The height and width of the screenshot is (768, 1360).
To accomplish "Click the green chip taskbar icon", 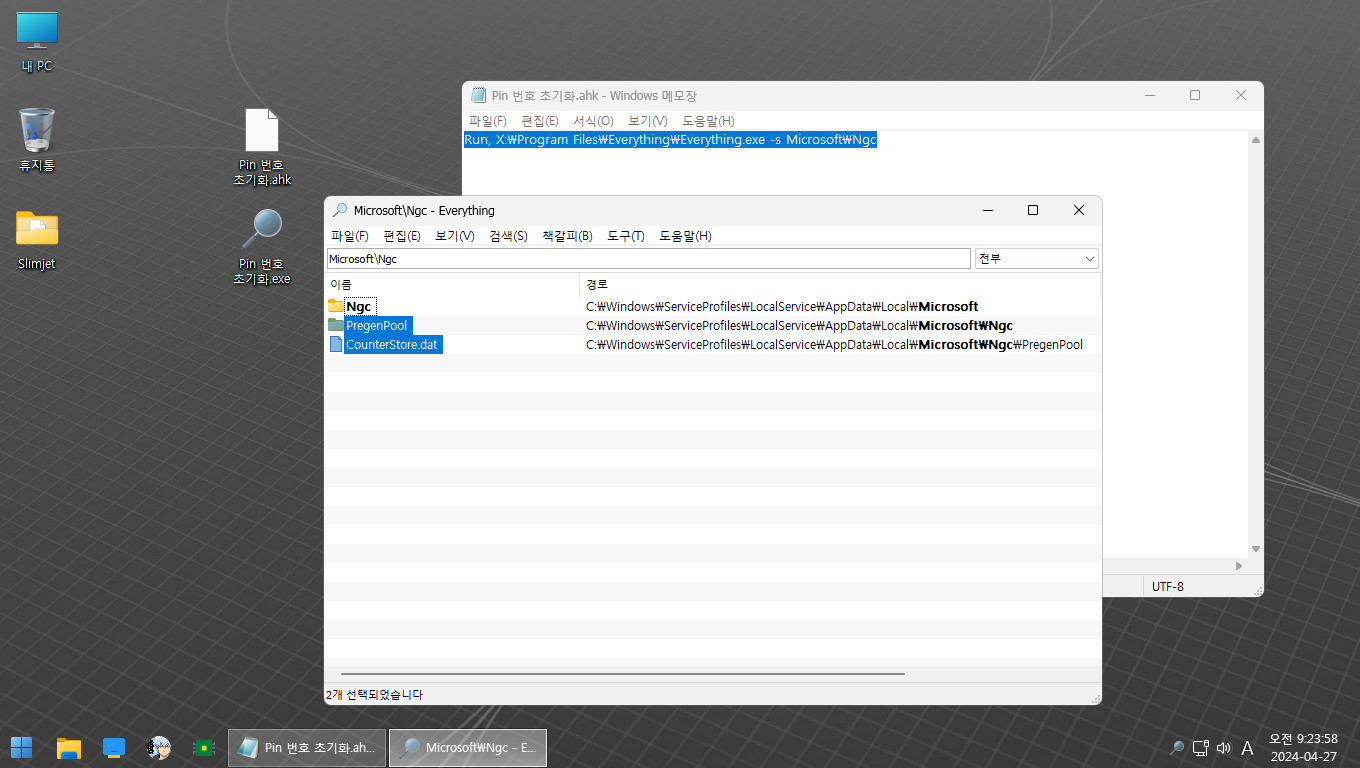I will (204, 747).
